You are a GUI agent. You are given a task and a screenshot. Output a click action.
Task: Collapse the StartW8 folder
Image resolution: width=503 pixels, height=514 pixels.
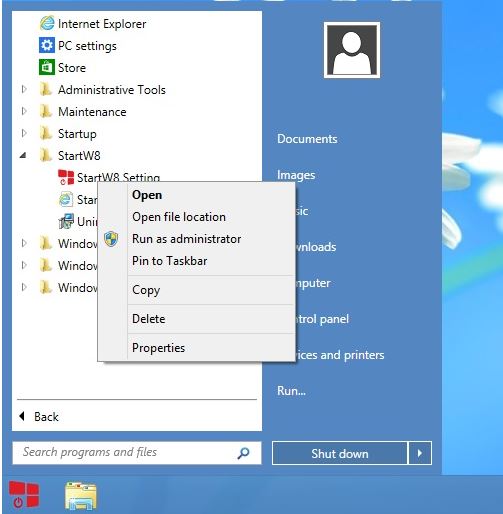(23, 155)
